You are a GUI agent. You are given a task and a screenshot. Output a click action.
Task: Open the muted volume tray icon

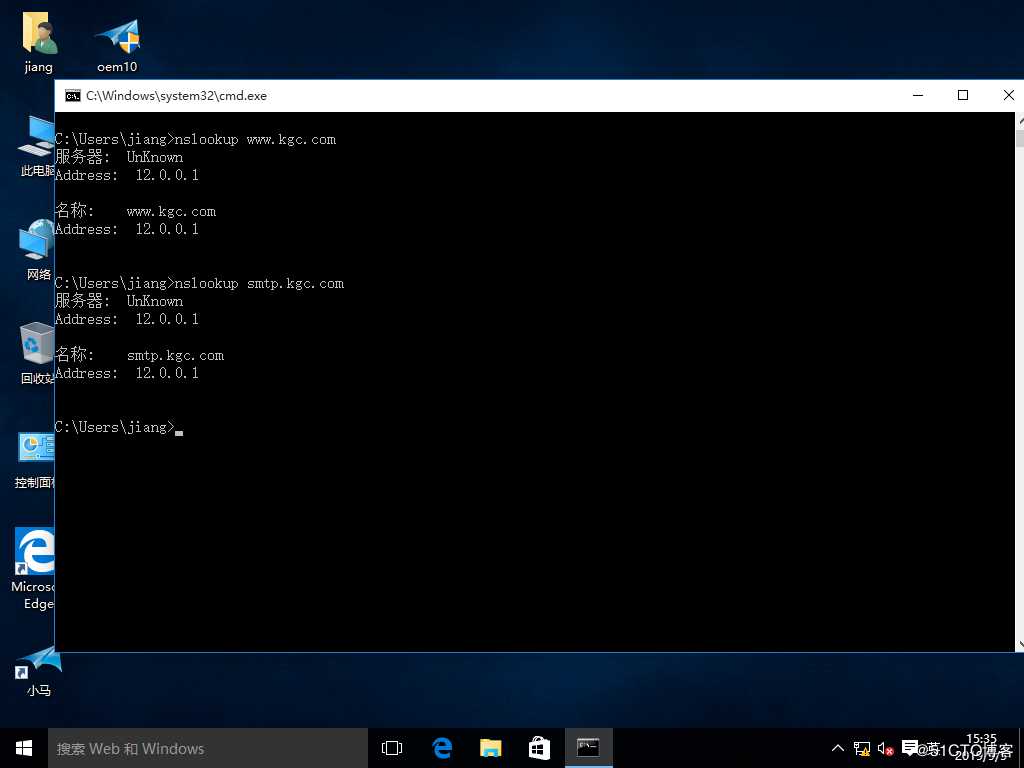pos(886,748)
